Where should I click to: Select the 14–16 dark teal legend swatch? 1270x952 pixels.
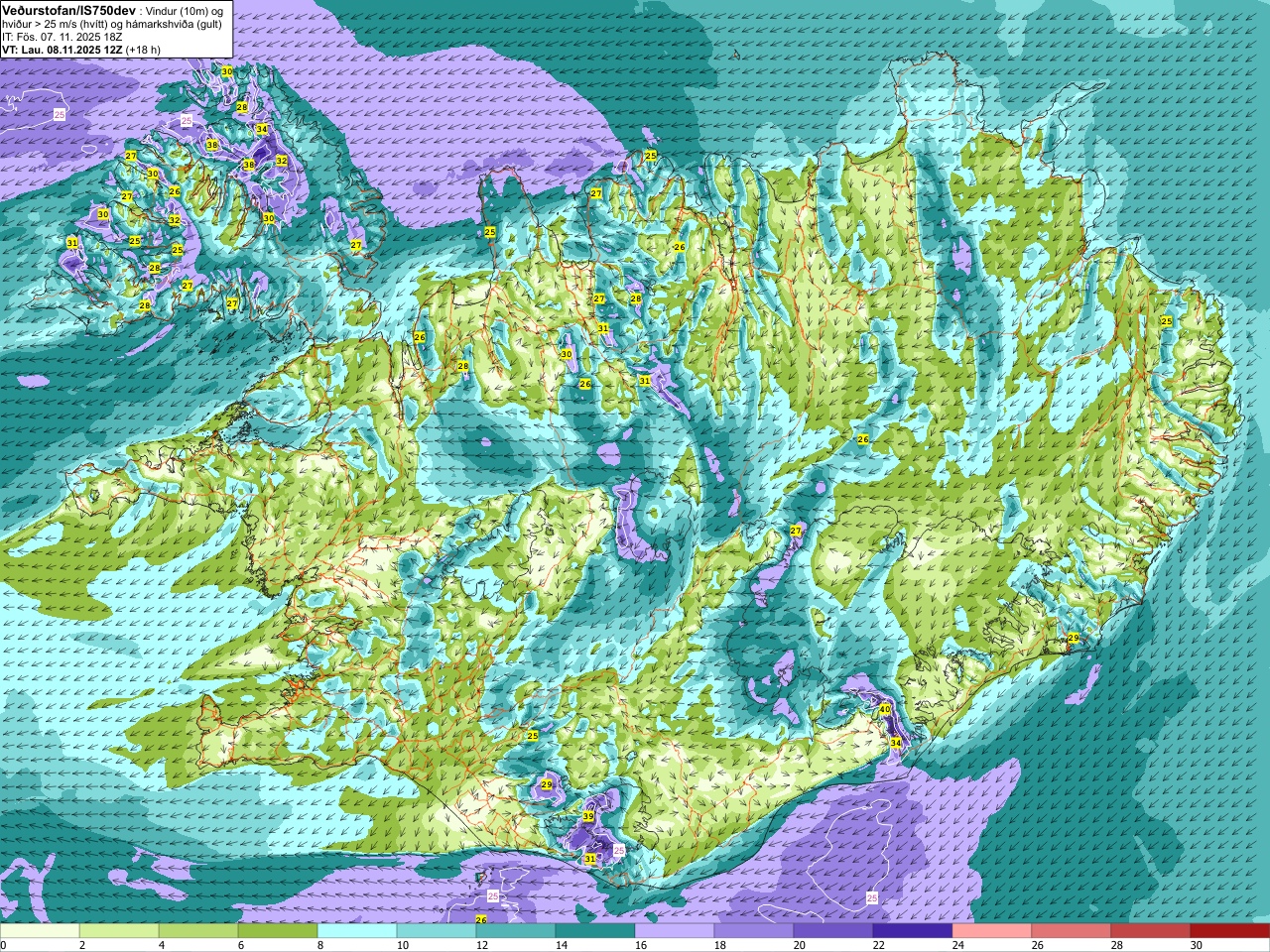[595, 931]
